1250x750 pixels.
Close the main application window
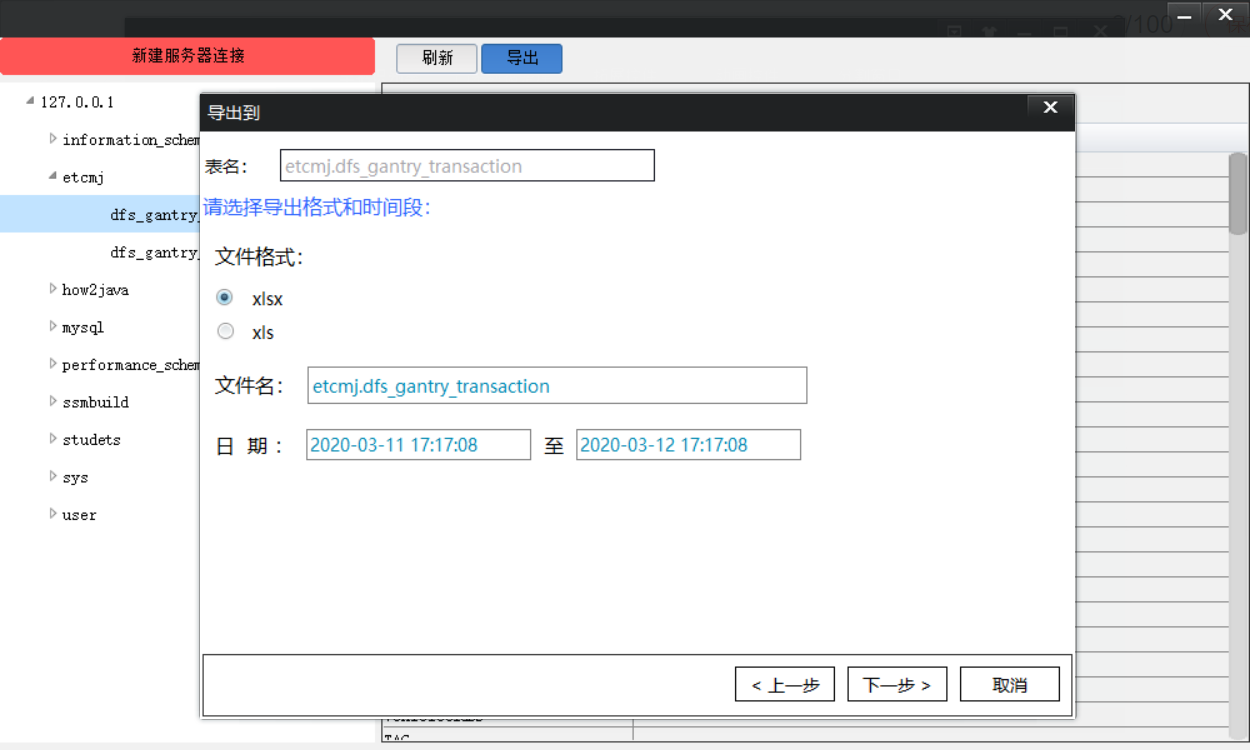pyautogui.click(x=1225, y=15)
